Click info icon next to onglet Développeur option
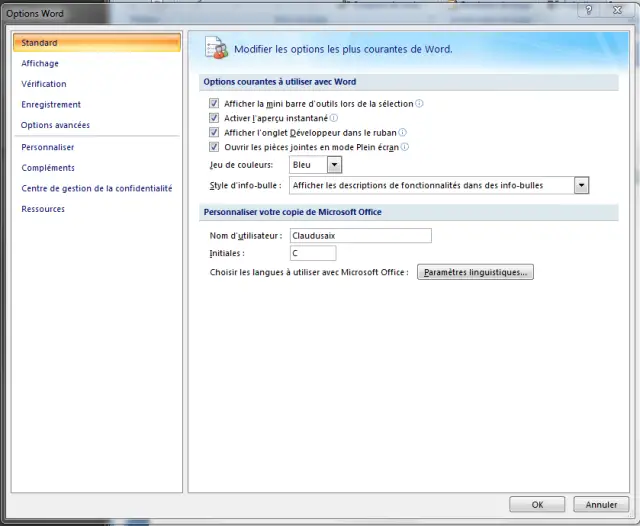Image resolution: width=640 pixels, height=526 pixels. click(402, 132)
